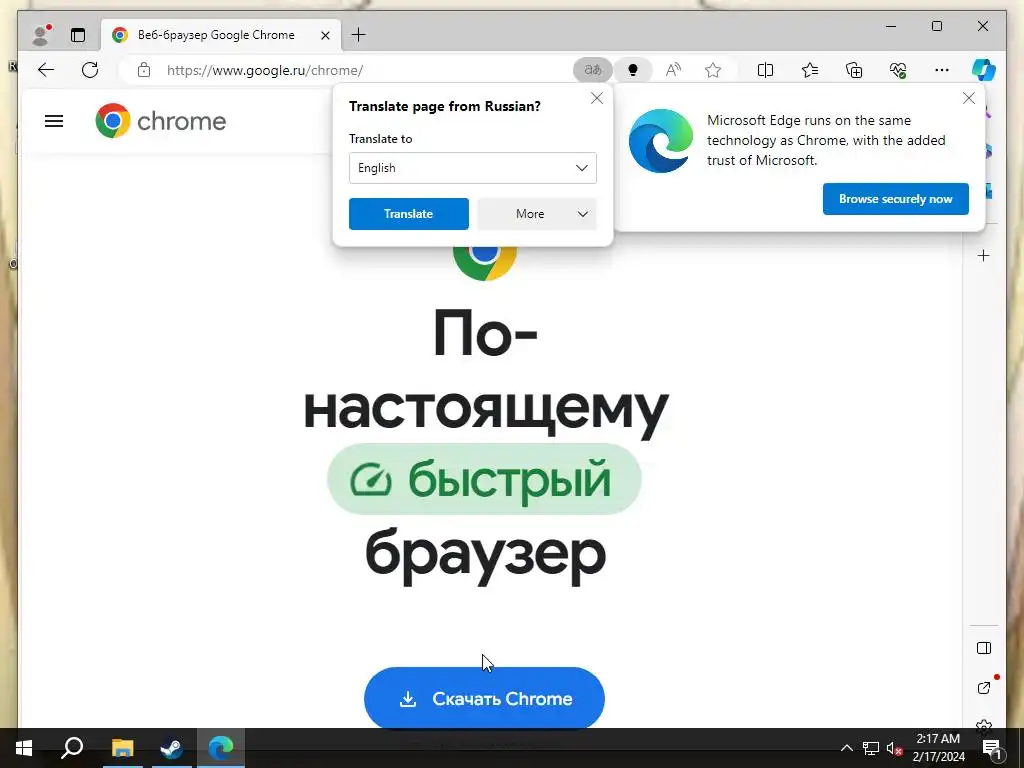This screenshot has width=1024, height=768.
Task: Open Read aloud feature
Action: pyautogui.click(x=673, y=70)
